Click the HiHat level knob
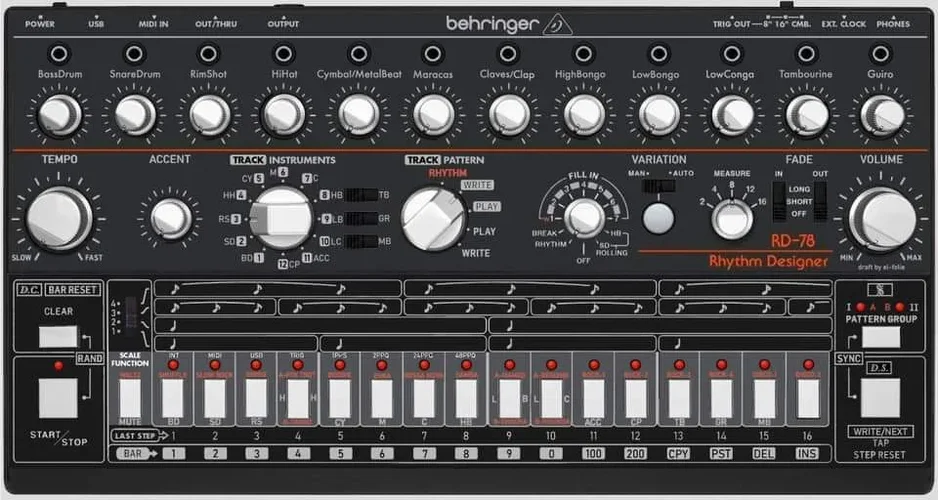The image size is (938, 500). click(284, 115)
